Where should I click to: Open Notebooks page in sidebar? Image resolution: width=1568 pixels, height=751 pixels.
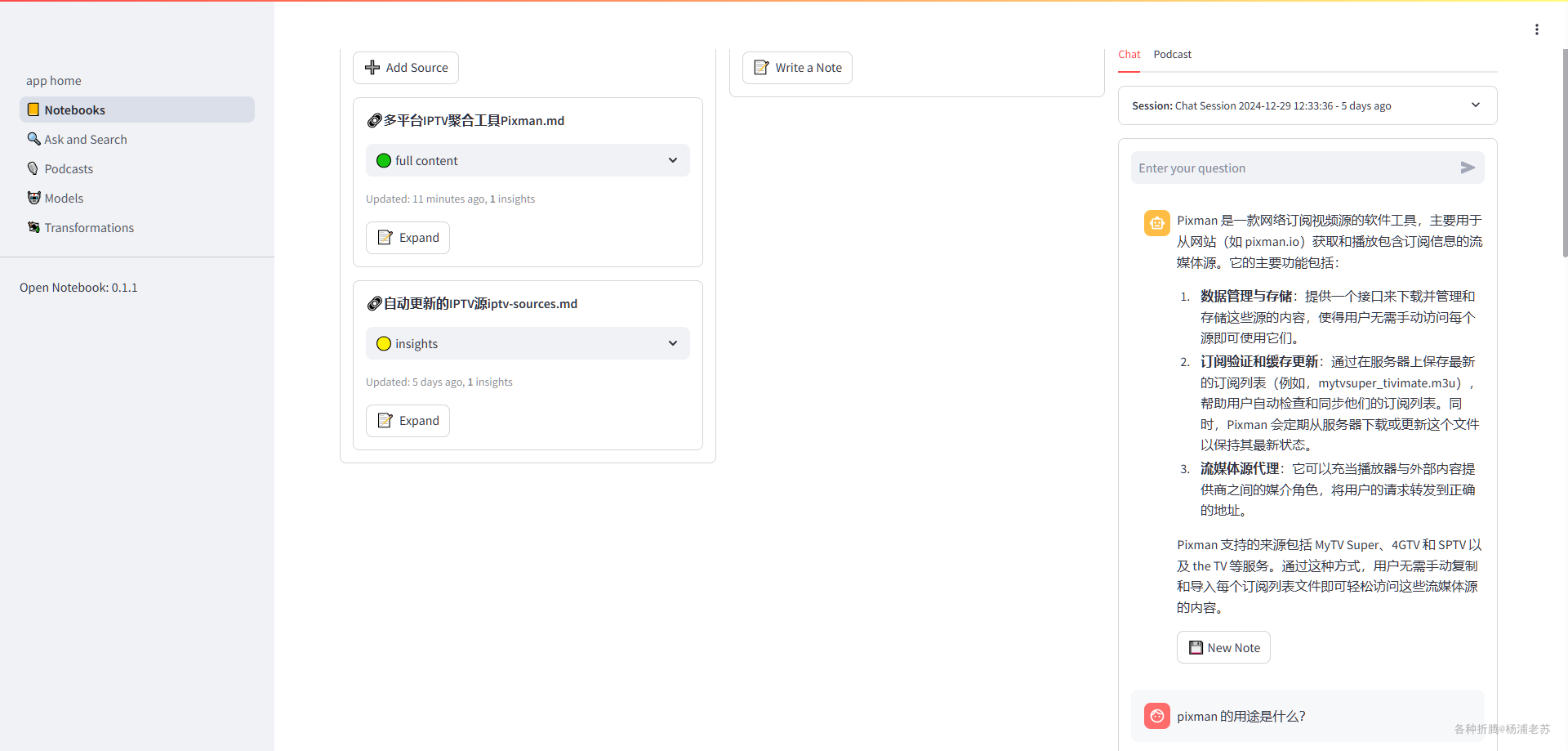(x=137, y=110)
